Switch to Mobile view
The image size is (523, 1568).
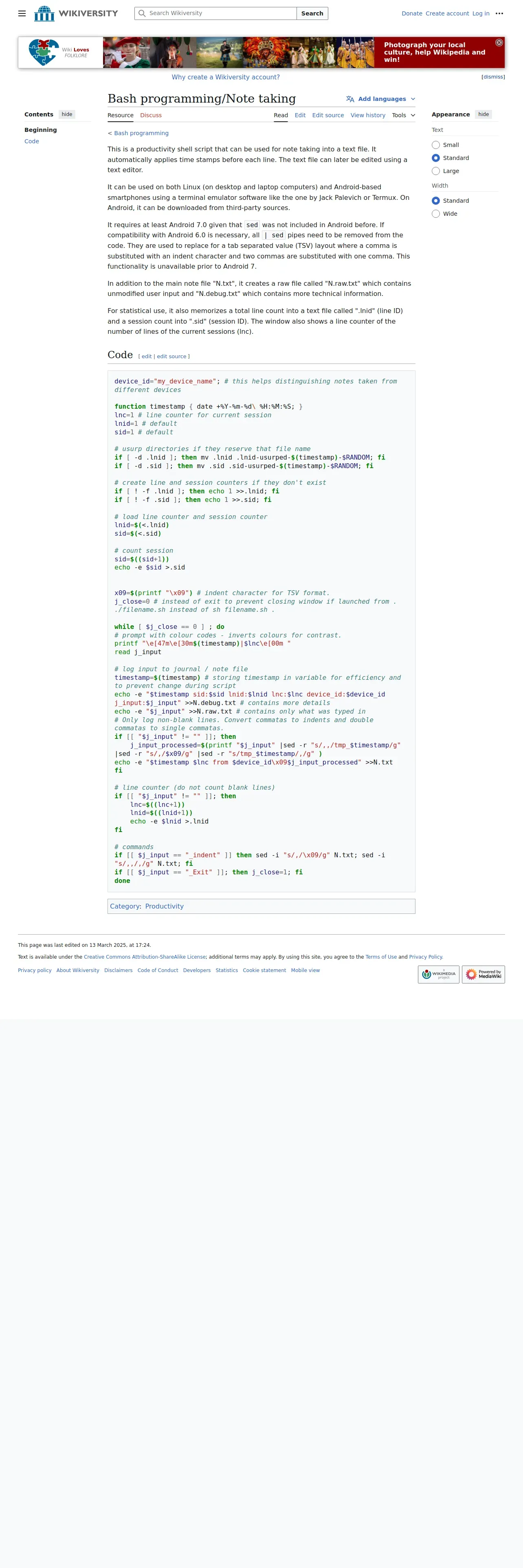click(x=305, y=970)
